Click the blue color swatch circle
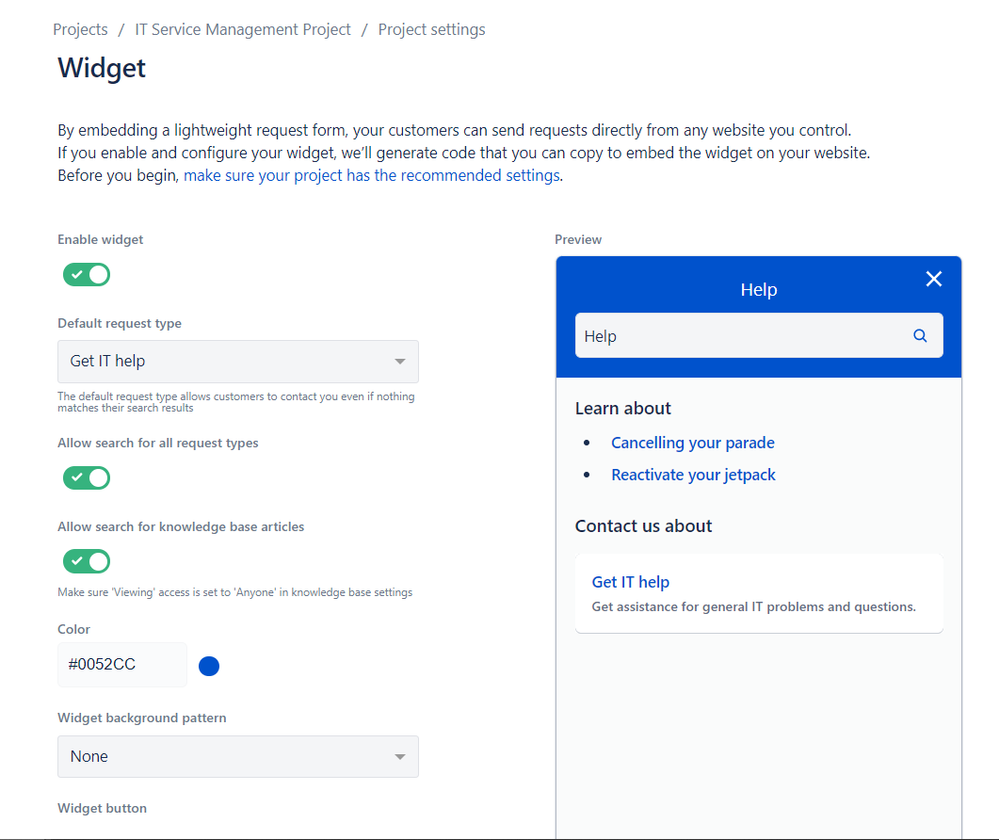The image size is (999, 840). 209,666
